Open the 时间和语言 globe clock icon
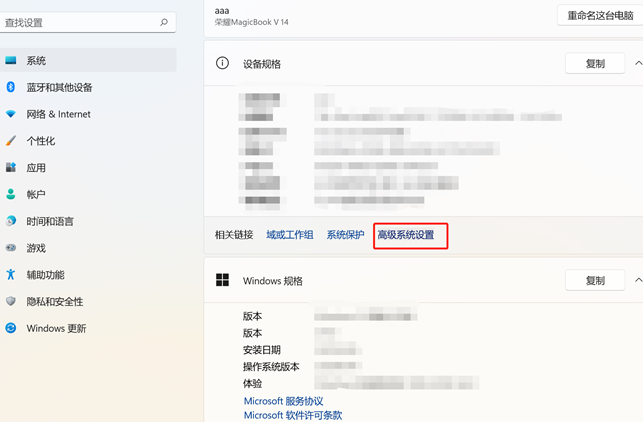 (x=11, y=221)
